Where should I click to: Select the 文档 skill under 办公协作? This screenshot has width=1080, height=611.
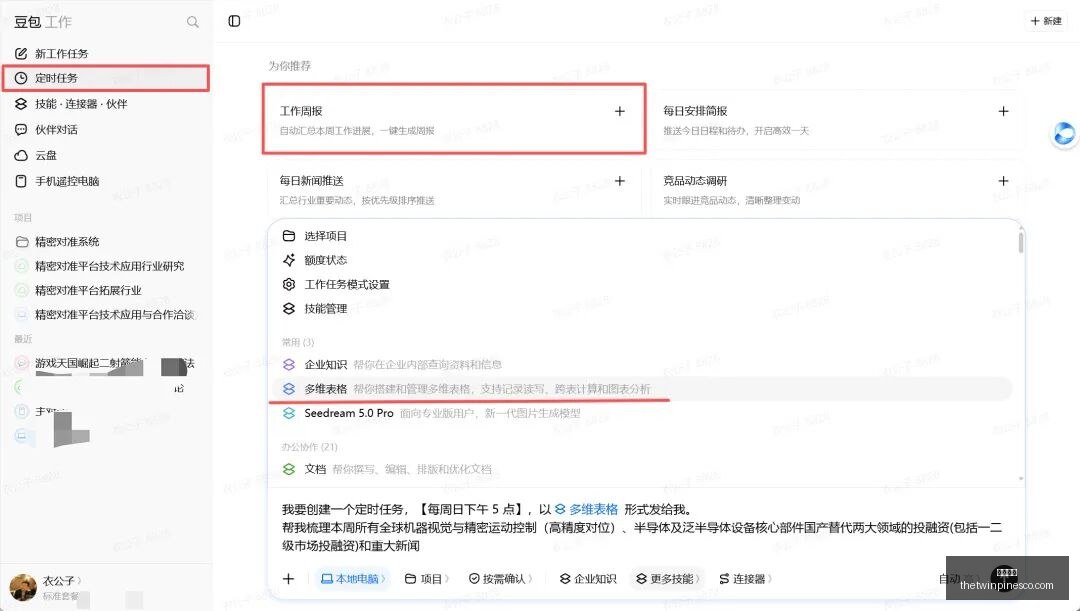[x=642, y=469]
